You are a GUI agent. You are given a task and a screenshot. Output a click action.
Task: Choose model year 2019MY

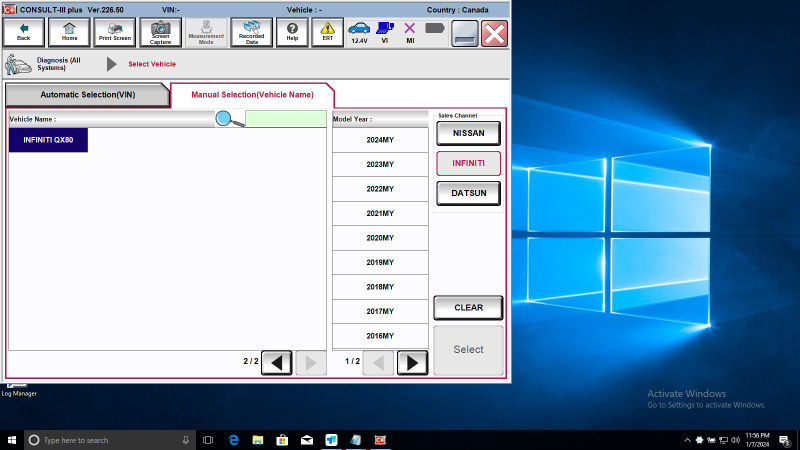point(380,262)
